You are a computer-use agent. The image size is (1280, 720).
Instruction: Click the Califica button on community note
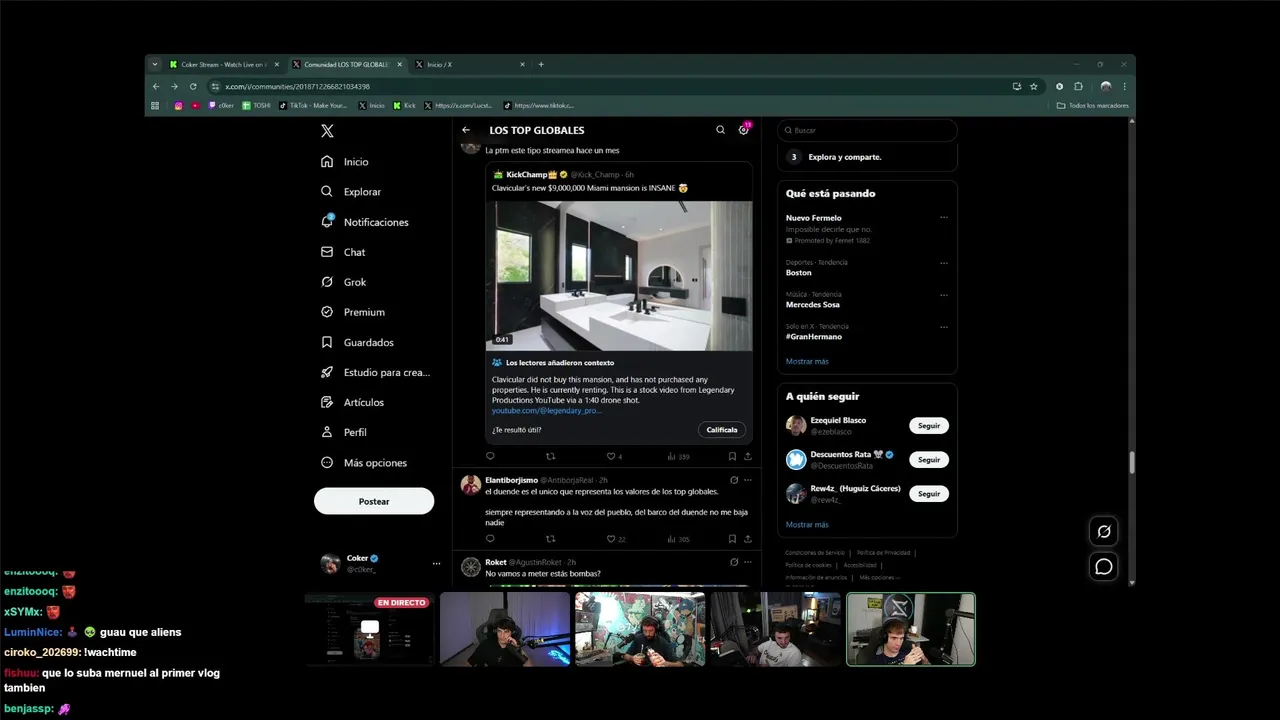click(722, 430)
